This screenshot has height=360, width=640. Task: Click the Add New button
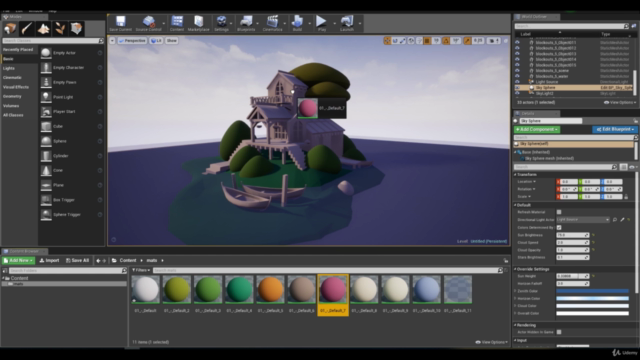pyautogui.click(x=18, y=260)
